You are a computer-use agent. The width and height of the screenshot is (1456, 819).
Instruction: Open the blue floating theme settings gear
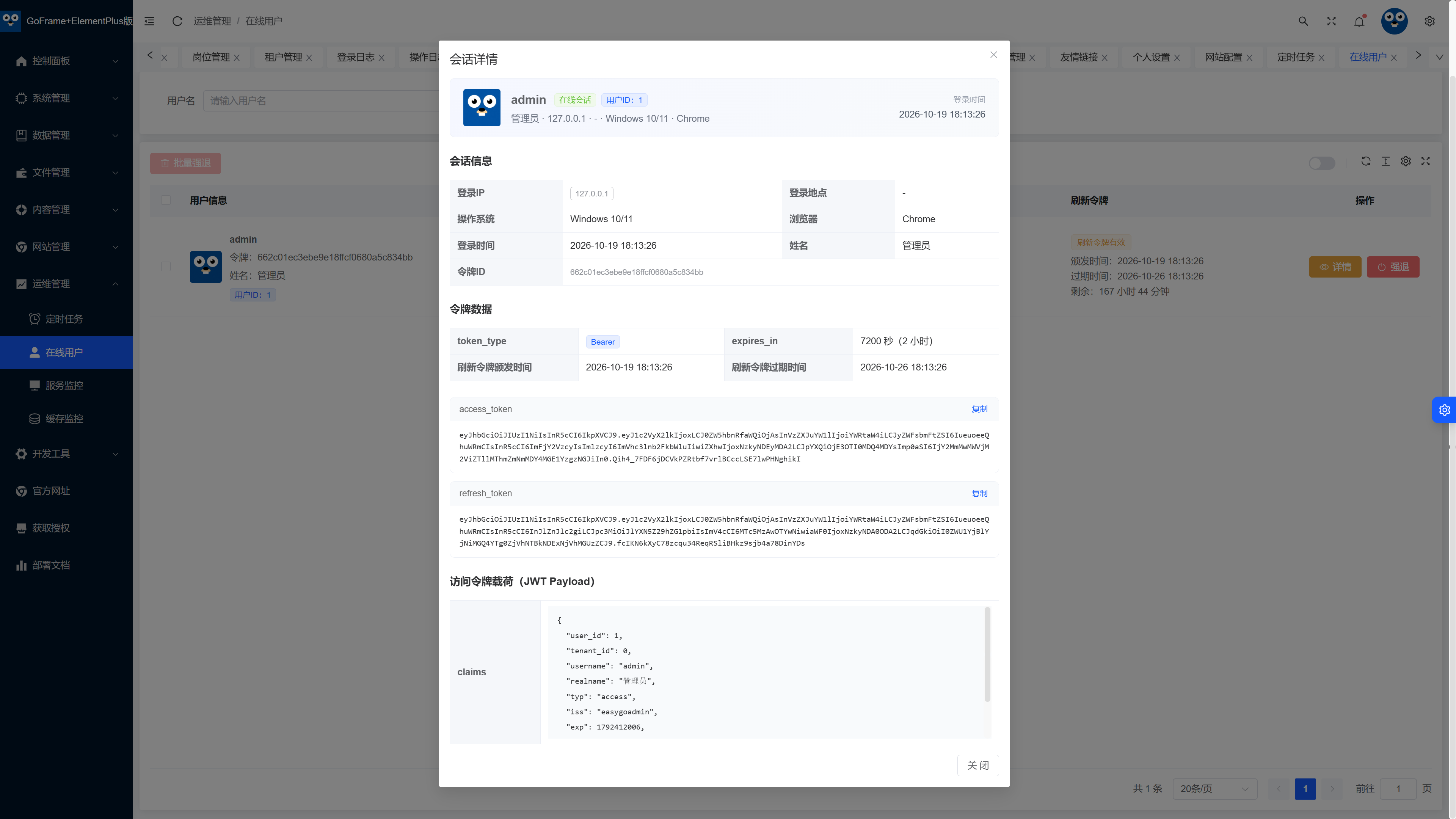click(1444, 410)
